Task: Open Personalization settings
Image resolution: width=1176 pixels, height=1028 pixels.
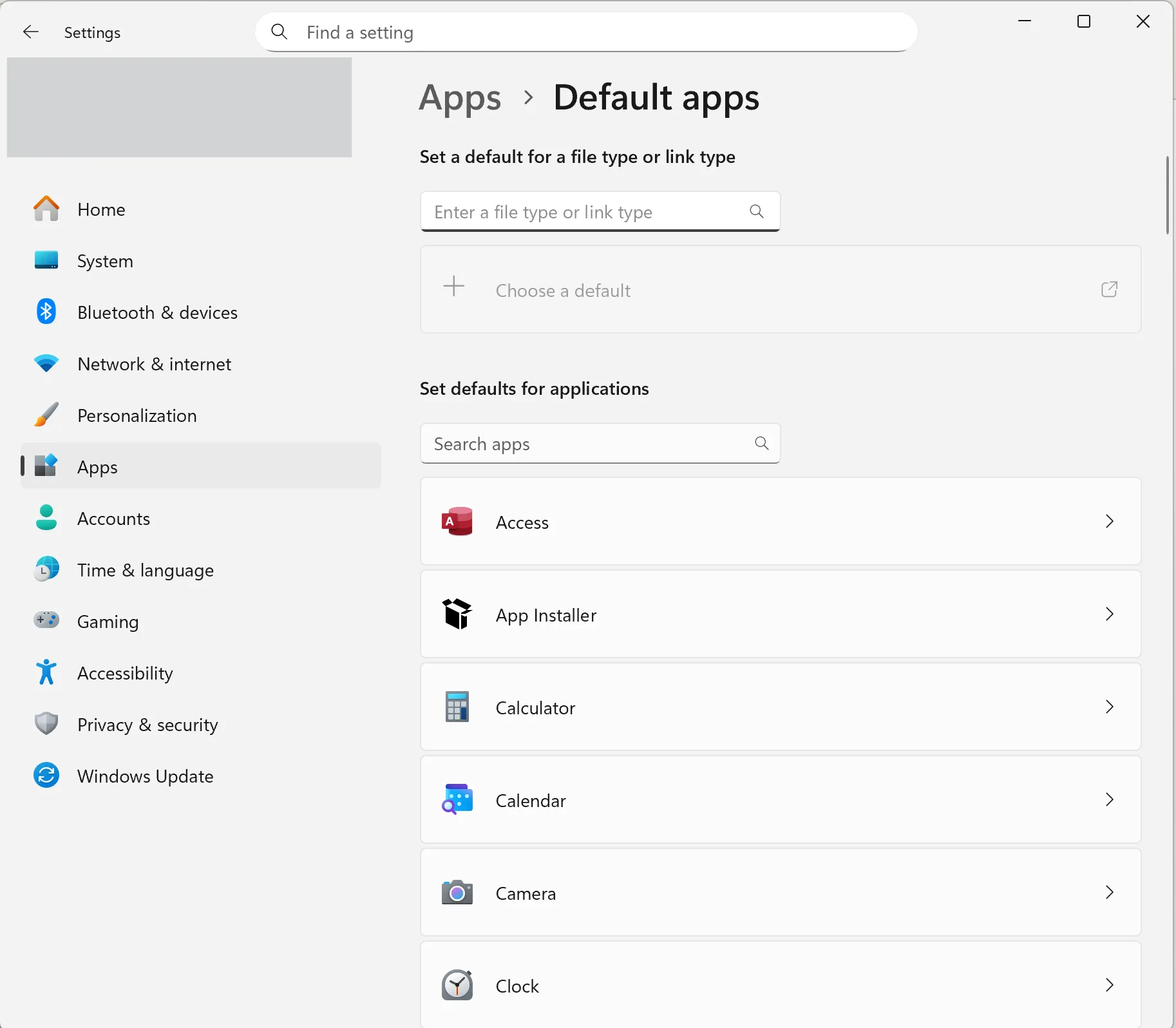Action: pyautogui.click(x=201, y=415)
